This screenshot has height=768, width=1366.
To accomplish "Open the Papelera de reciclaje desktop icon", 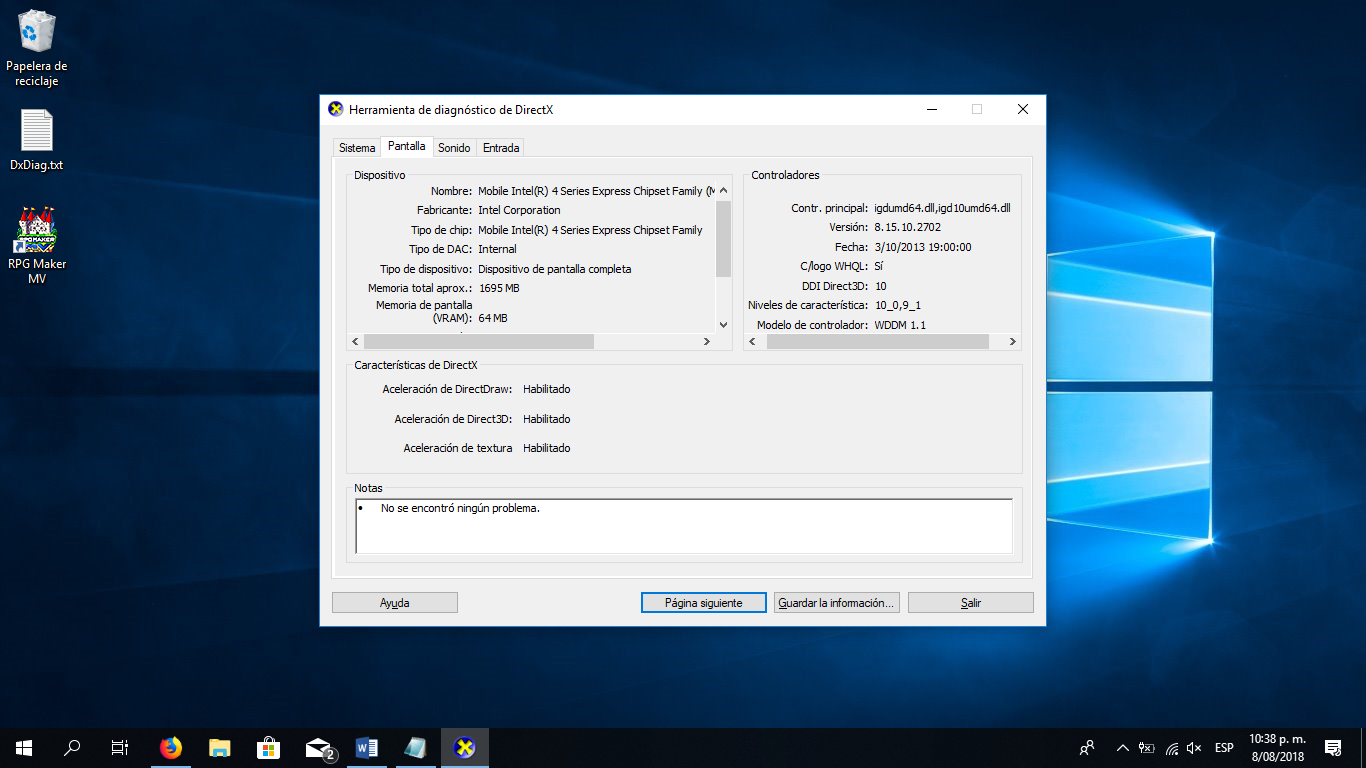I will click(x=36, y=48).
